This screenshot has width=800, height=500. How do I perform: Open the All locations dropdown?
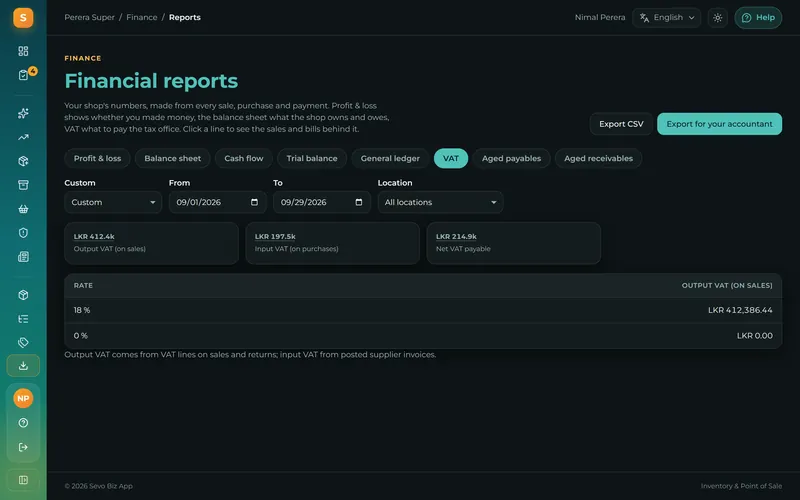(x=440, y=202)
